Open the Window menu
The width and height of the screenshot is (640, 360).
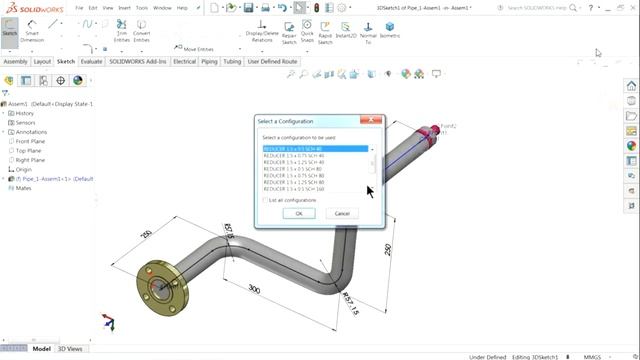(x=162, y=8)
